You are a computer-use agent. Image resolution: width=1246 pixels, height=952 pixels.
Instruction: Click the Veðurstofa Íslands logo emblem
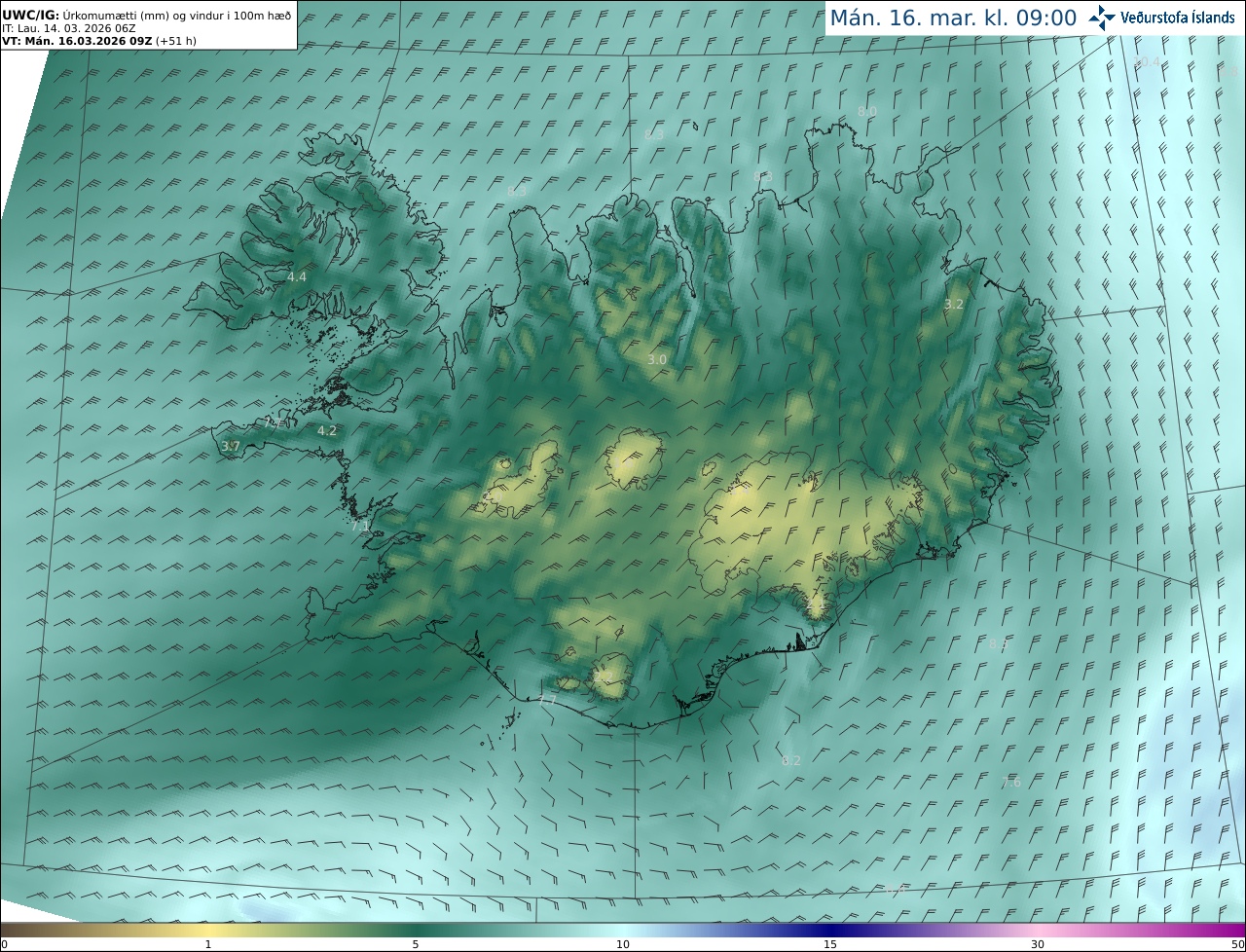tap(1102, 18)
